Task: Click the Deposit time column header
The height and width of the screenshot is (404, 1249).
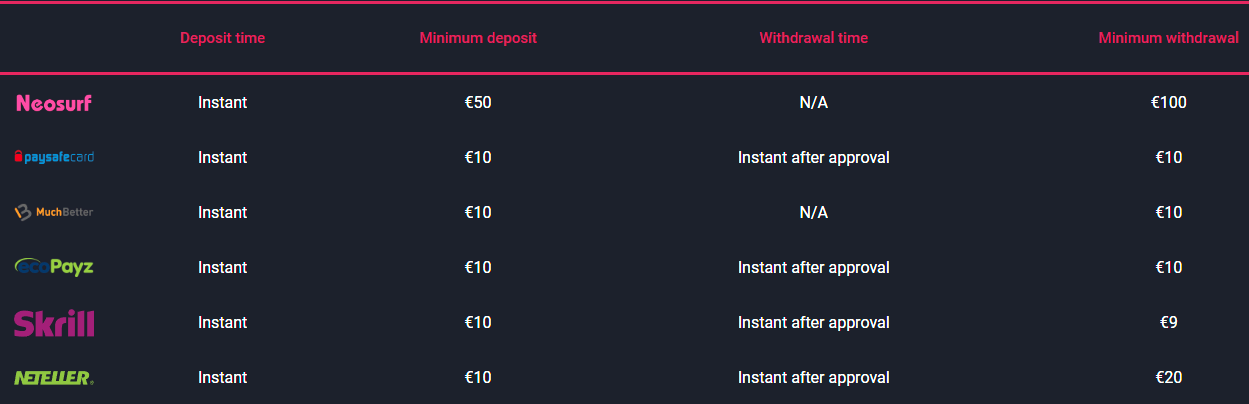Action: 222,38
